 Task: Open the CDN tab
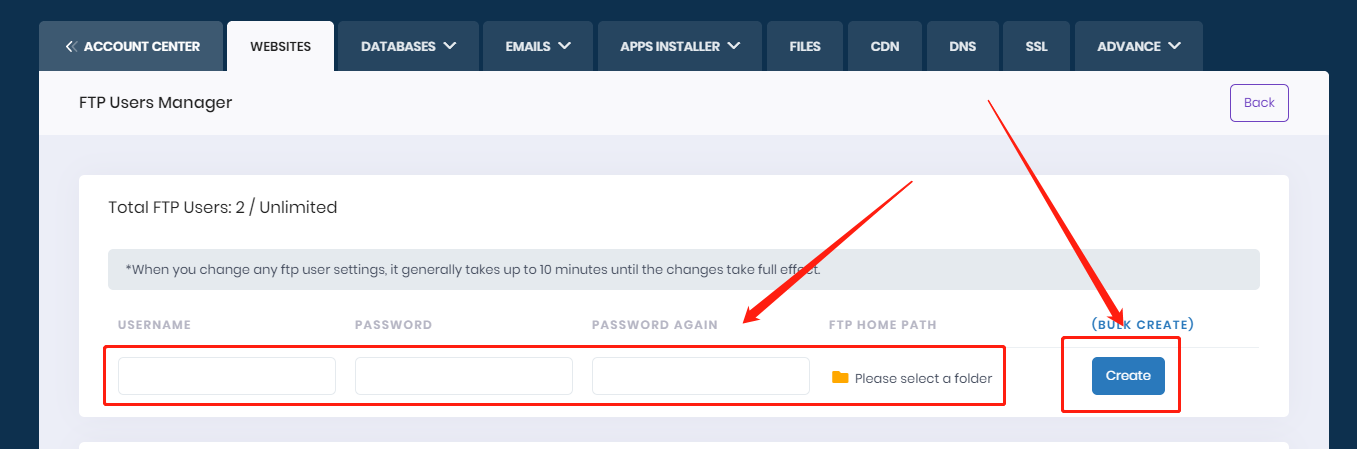(885, 46)
